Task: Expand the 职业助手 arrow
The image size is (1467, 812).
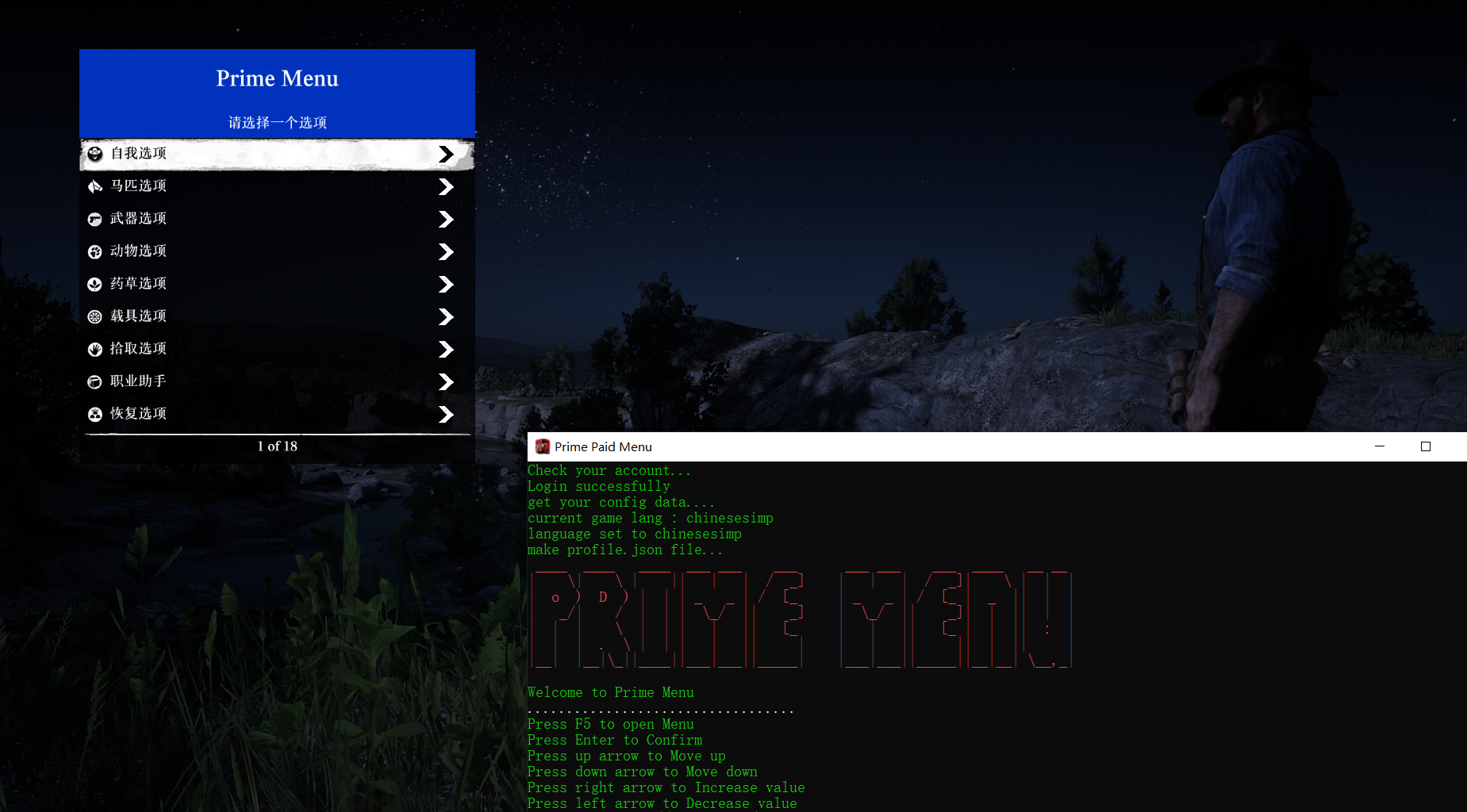Action: (x=446, y=381)
